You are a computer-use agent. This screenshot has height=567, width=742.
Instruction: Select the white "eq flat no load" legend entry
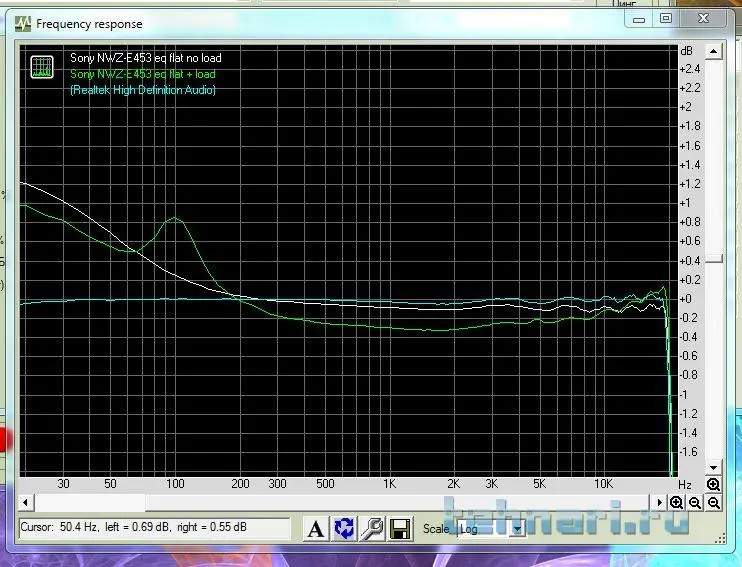pos(145,58)
